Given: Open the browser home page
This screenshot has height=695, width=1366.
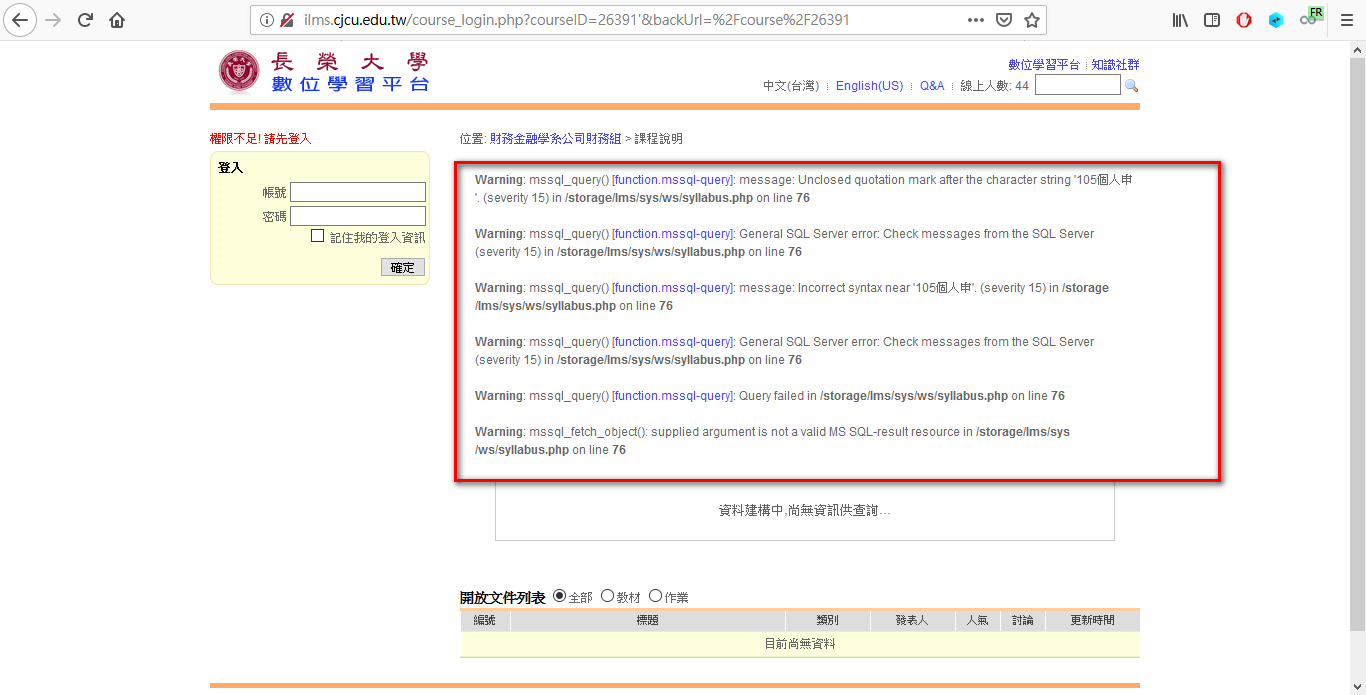Looking at the screenshot, I should click(x=117, y=20).
